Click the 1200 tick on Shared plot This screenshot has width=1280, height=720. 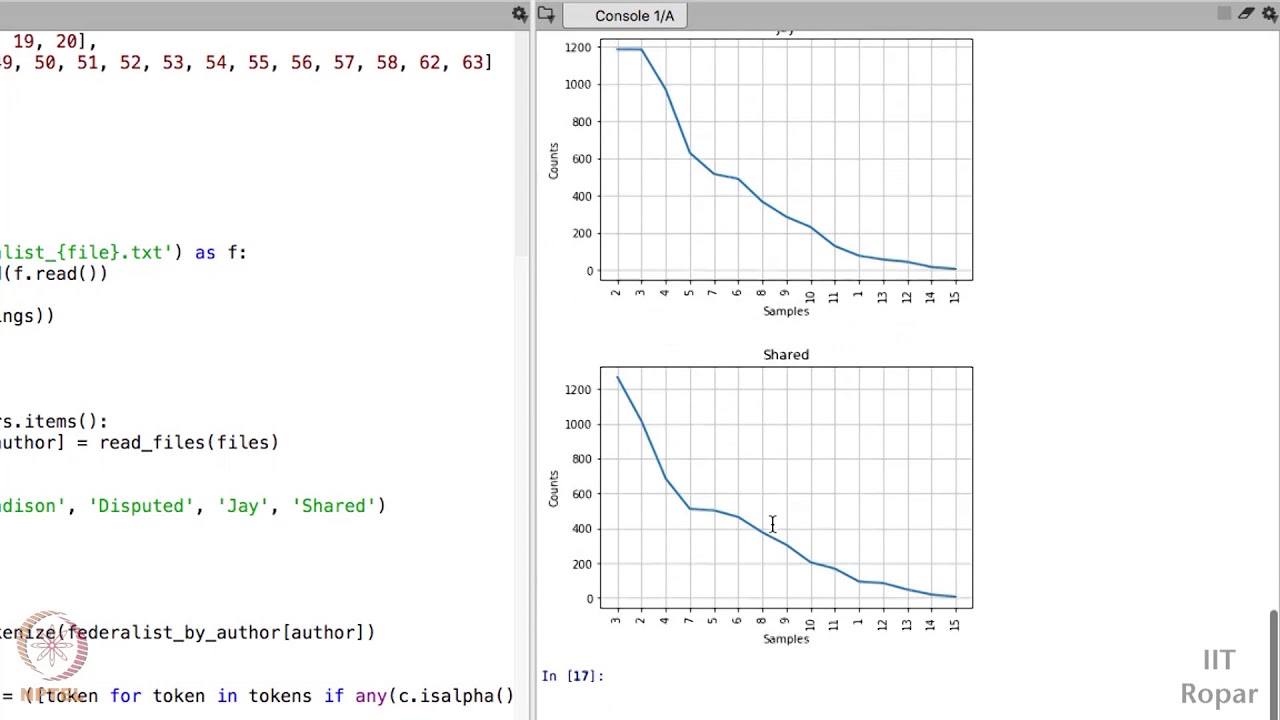coord(577,390)
